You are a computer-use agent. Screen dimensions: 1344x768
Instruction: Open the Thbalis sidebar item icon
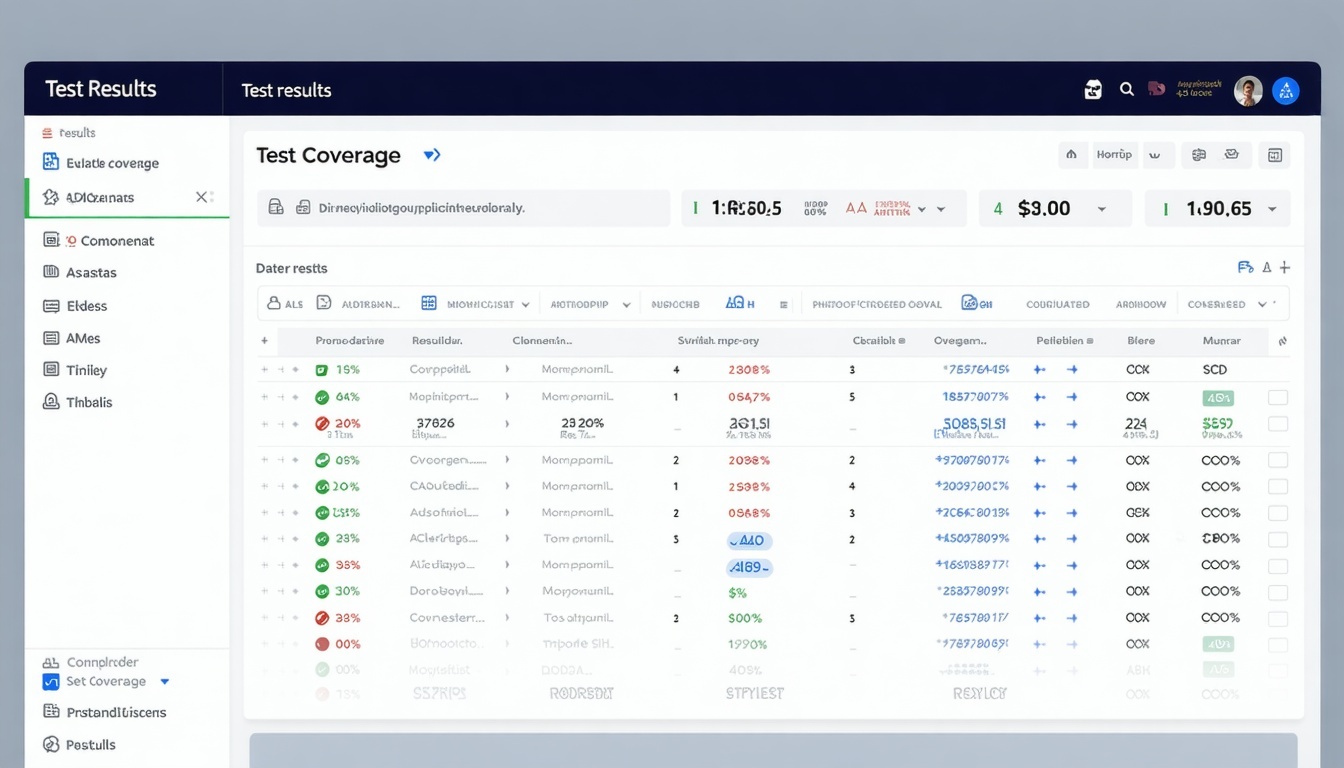51,402
